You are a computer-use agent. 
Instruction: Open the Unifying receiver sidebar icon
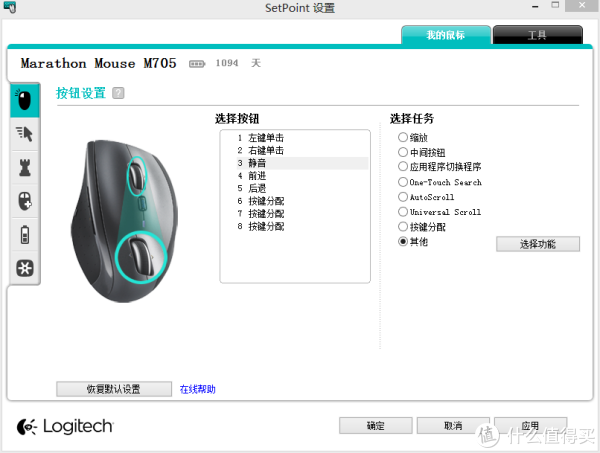24,268
